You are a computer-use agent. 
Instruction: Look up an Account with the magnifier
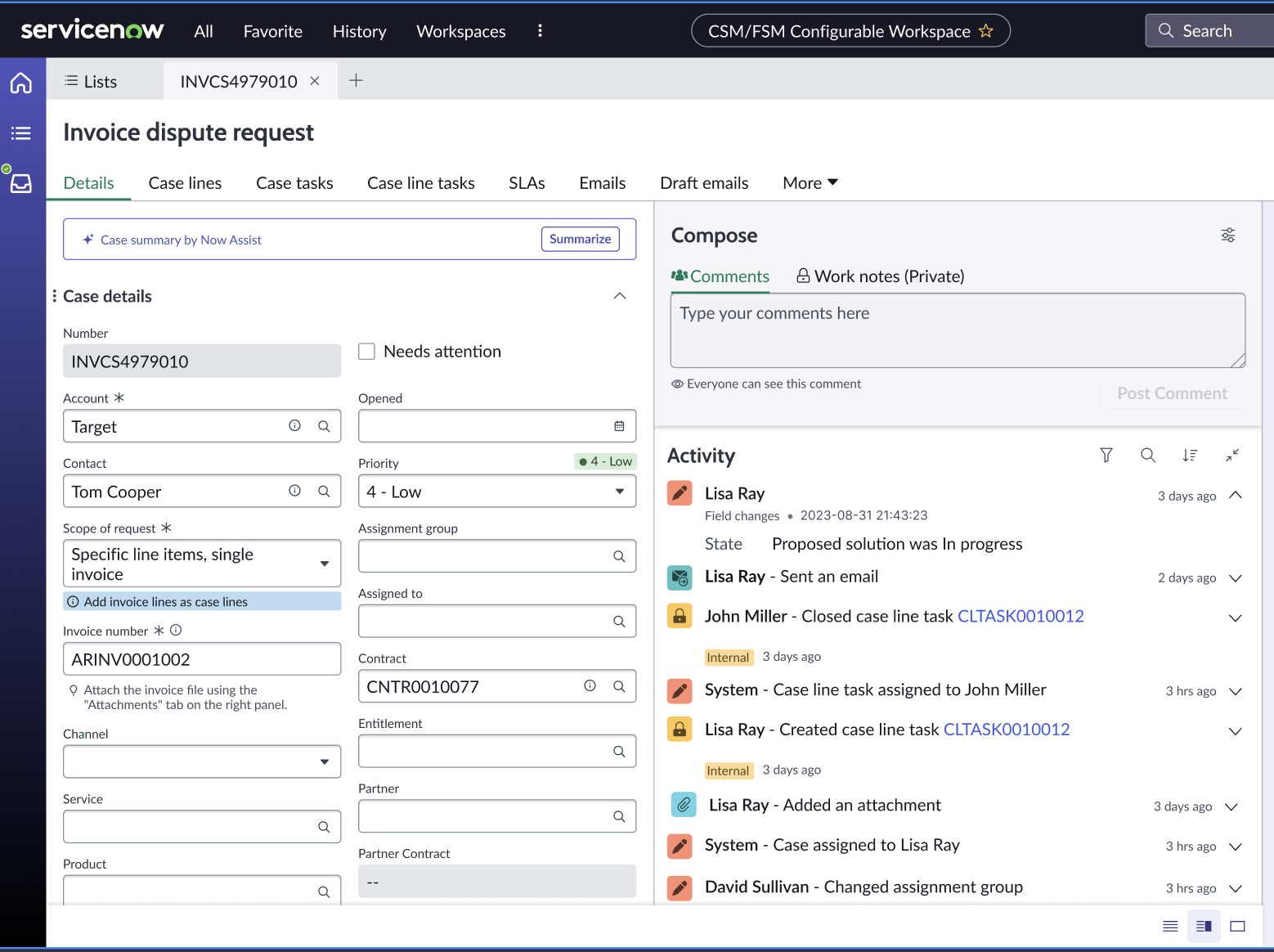pyautogui.click(x=324, y=426)
